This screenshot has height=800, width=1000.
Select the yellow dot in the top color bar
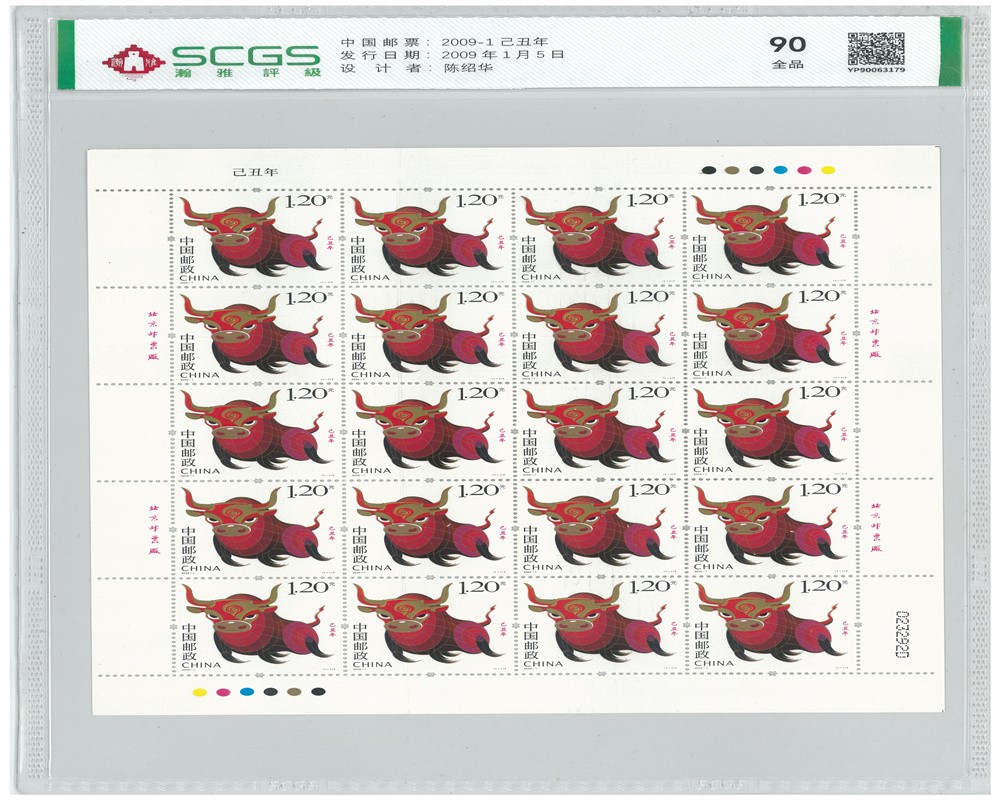coord(828,170)
